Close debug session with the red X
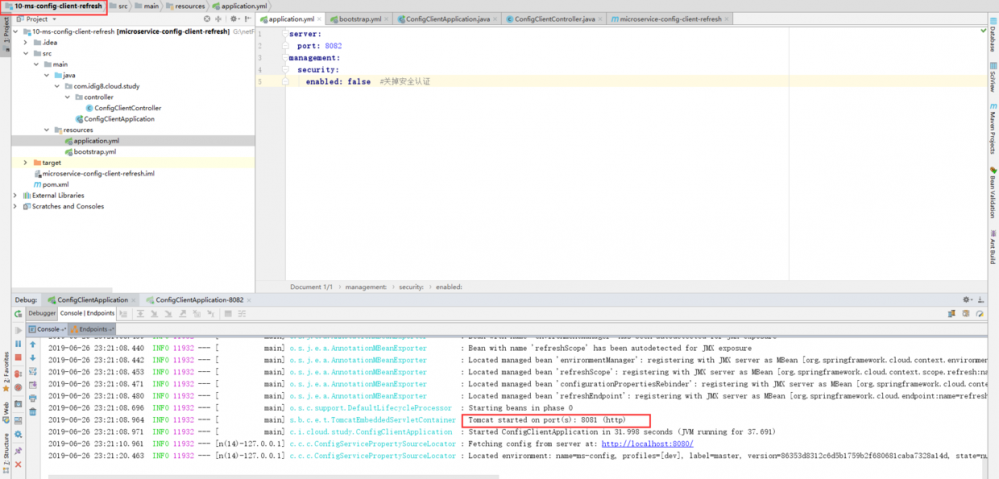Image resolution: width=999 pixels, height=479 pixels. 18,465
